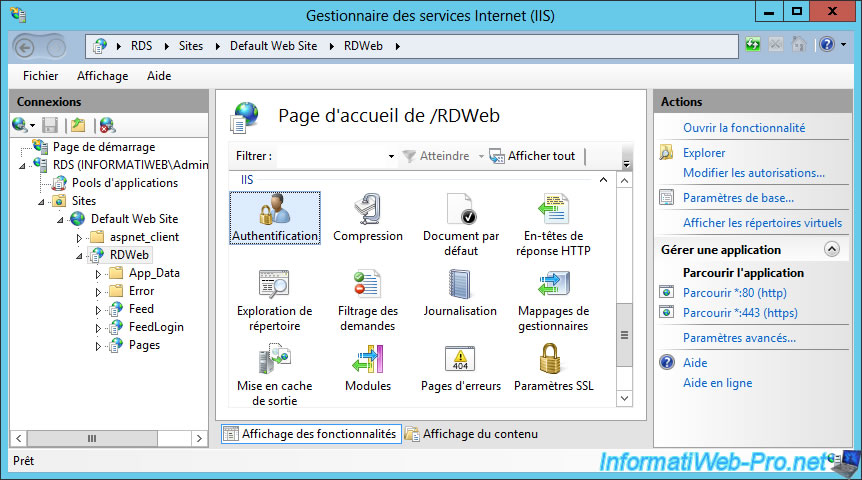Click the help question mark toolbar icon
This screenshot has height=480, width=862.
click(827, 44)
